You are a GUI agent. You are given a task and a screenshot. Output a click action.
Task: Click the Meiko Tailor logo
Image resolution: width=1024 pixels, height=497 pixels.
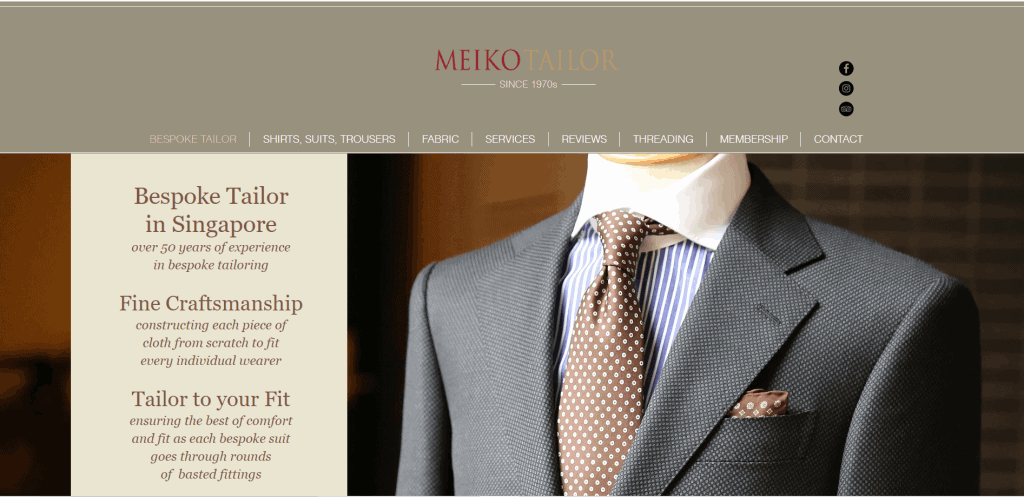click(x=526, y=61)
